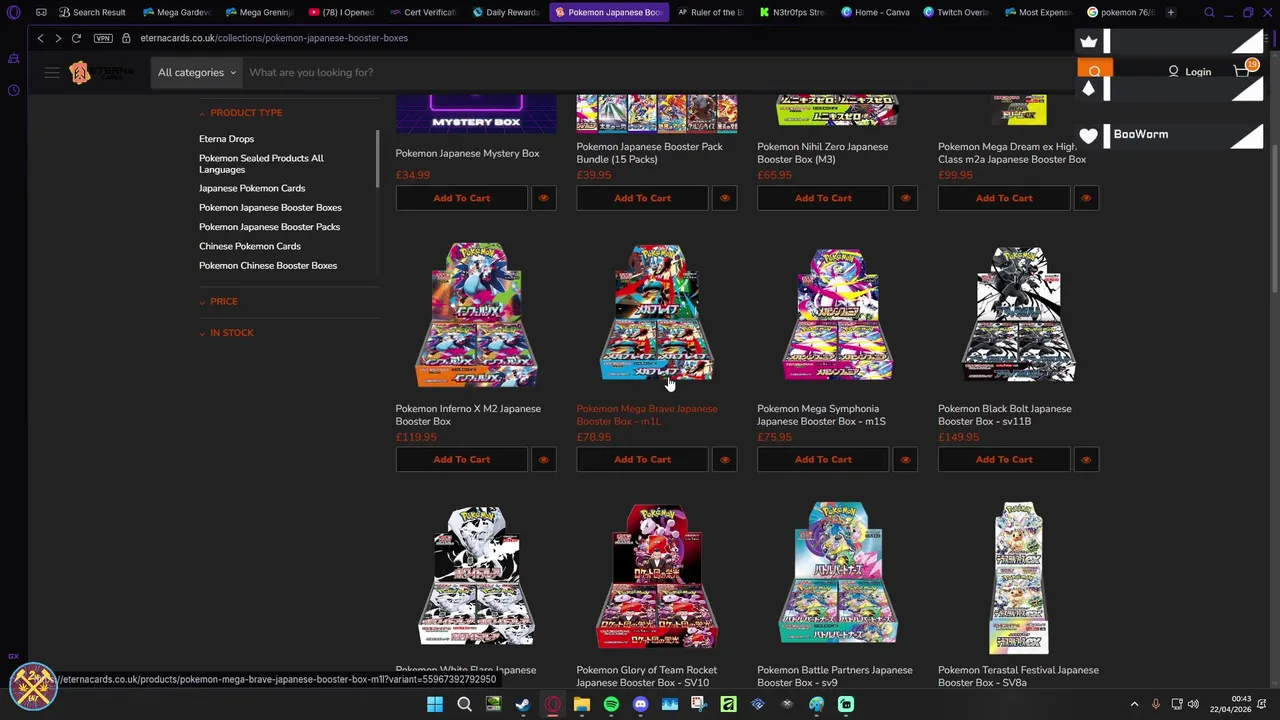The width and height of the screenshot is (1280, 720).
Task: Add Pokemon Japanese Mystery Box to cart
Action: (462, 198)
